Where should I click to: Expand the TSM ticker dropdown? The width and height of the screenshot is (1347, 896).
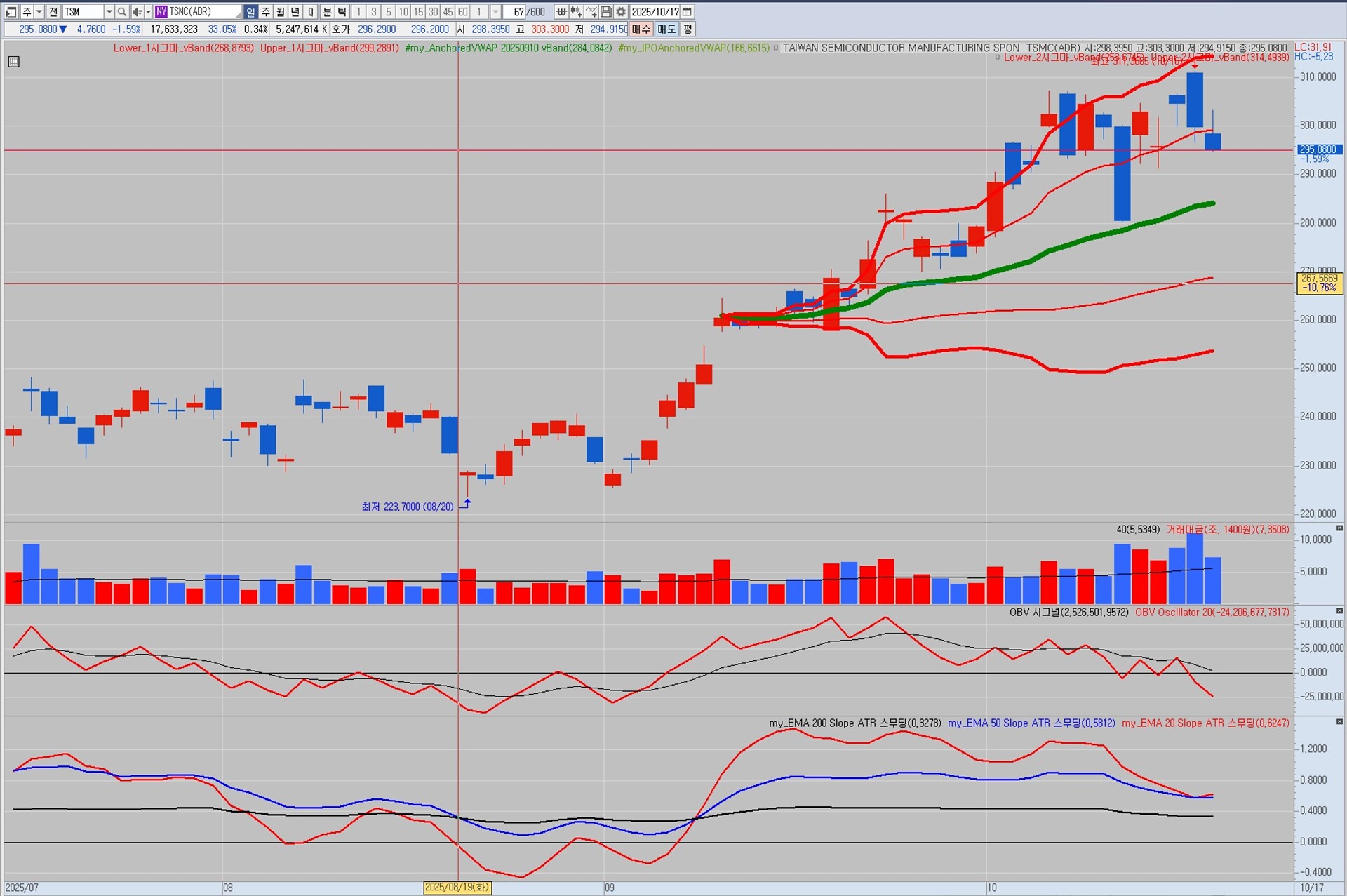click(x=109, y=12)
